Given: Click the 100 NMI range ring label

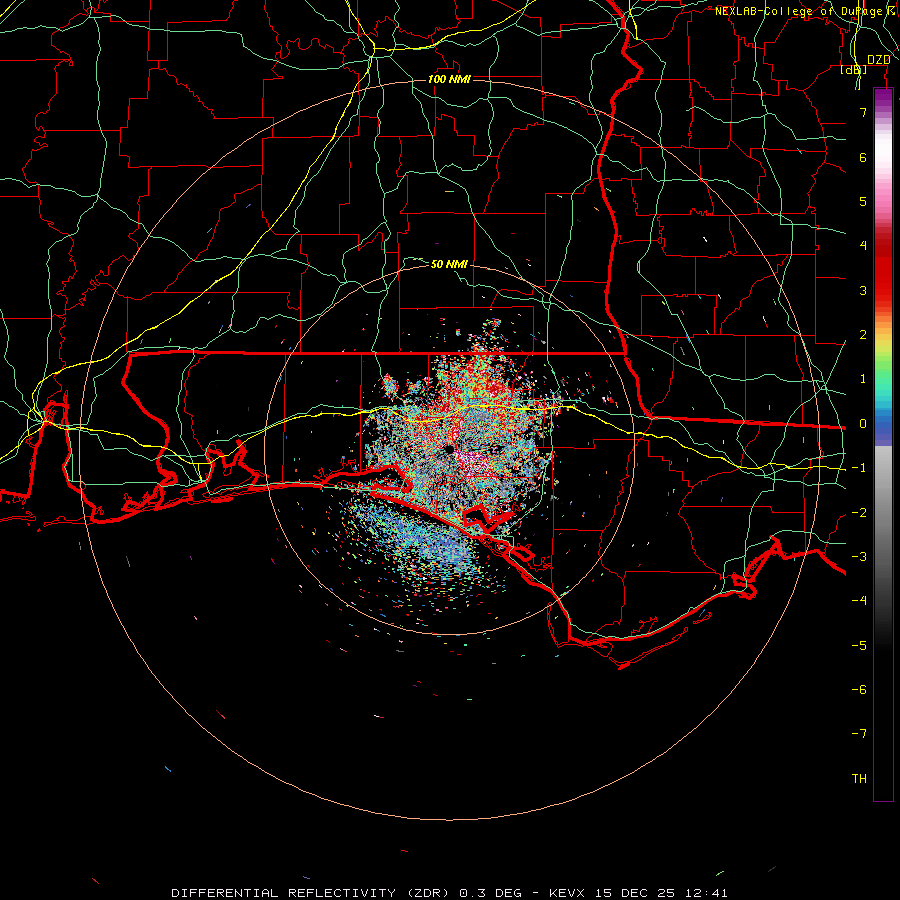Looking at the screenshot, I should [x=449, y=79].
